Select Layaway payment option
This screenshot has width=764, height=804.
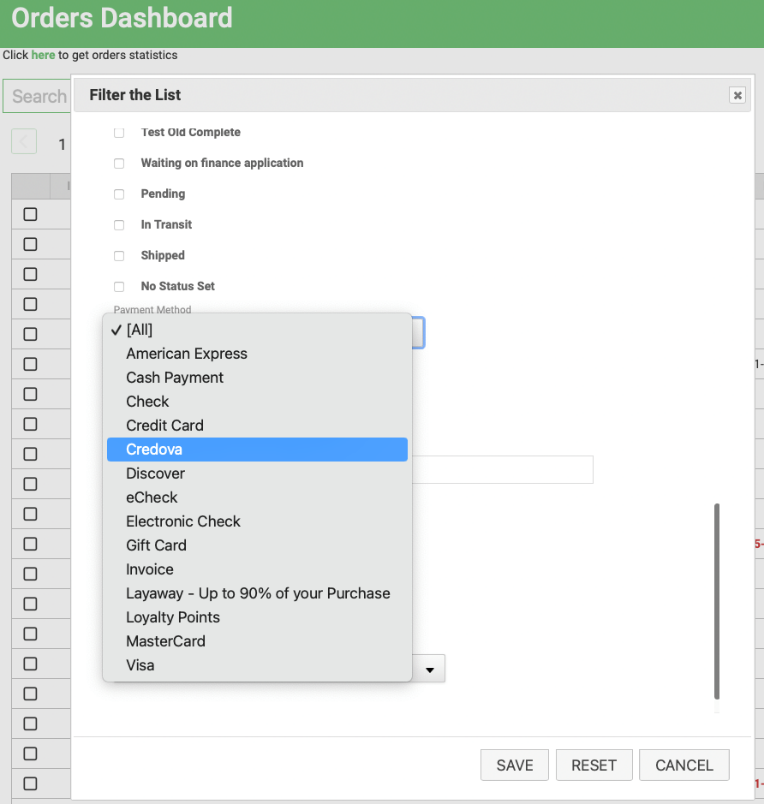(257, 594)
